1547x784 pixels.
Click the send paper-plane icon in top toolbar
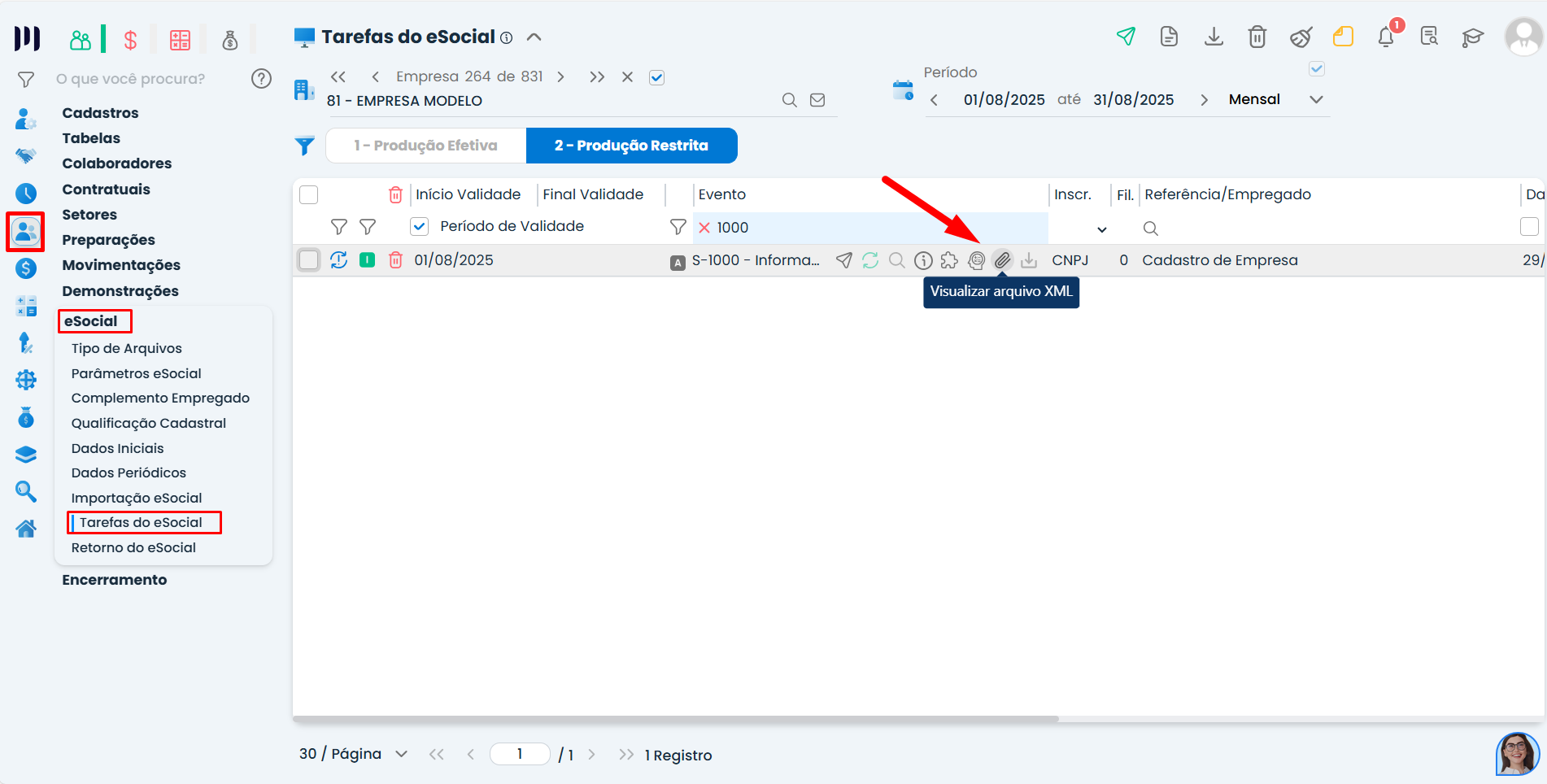tap(1126, 37)
